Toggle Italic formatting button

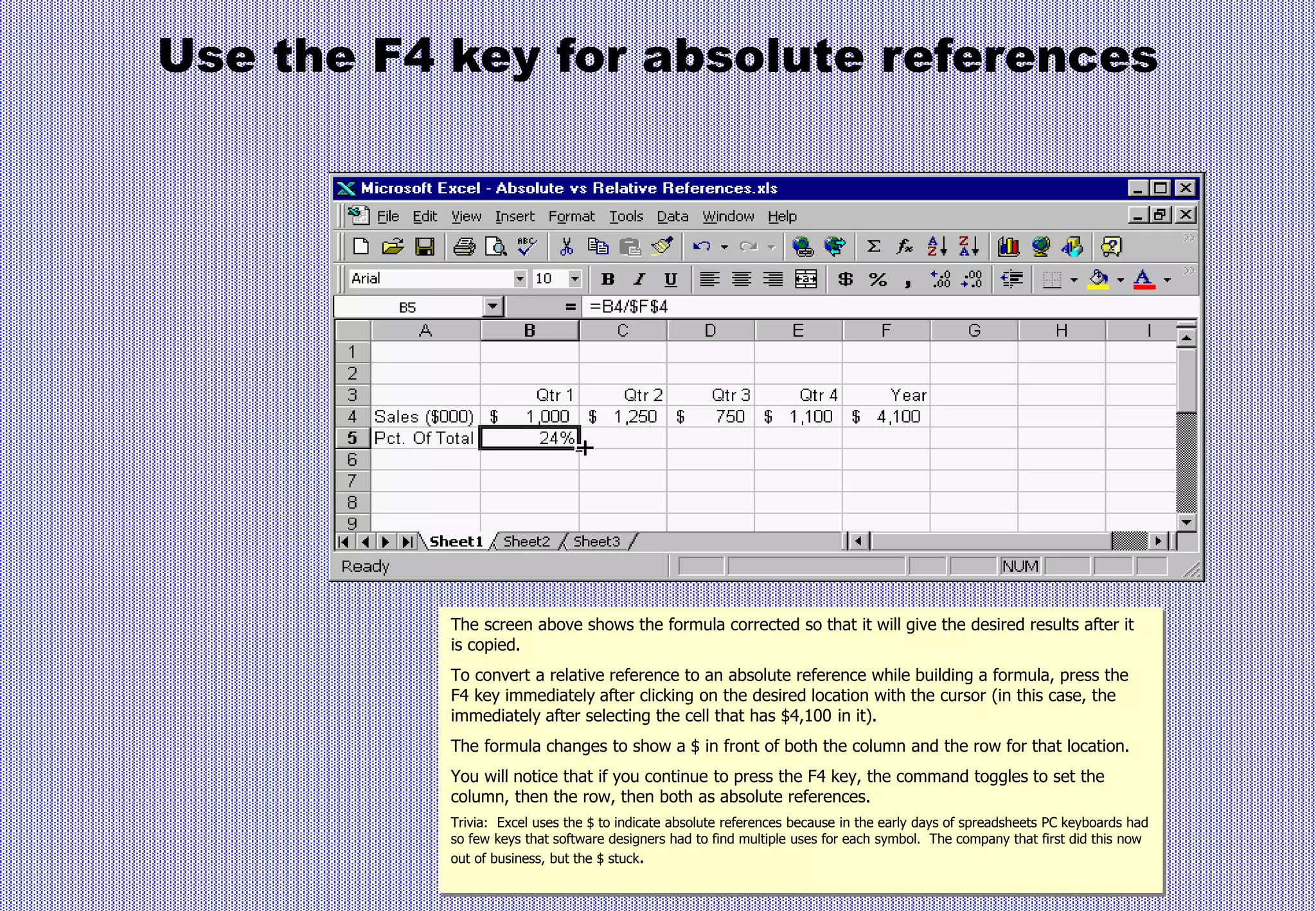coord(639,279)
